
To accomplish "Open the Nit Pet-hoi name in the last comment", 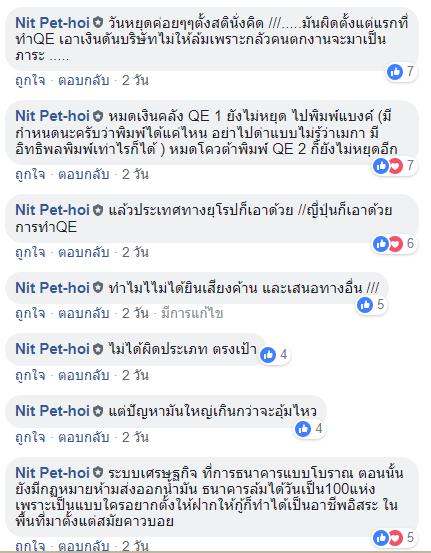I will (53, 473).
